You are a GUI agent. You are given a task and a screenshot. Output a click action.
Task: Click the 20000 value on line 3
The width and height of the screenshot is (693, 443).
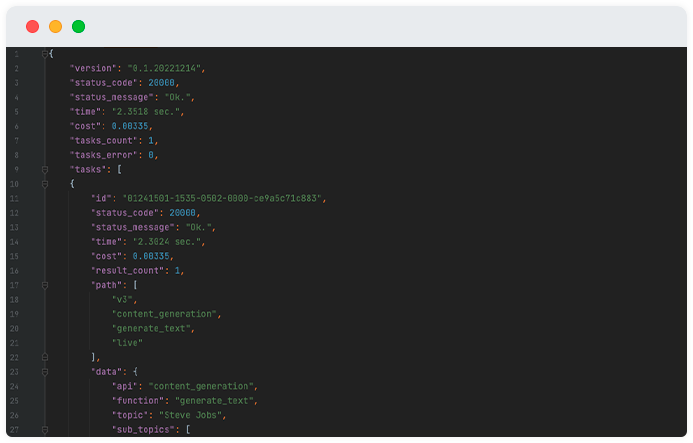[161, 83]
